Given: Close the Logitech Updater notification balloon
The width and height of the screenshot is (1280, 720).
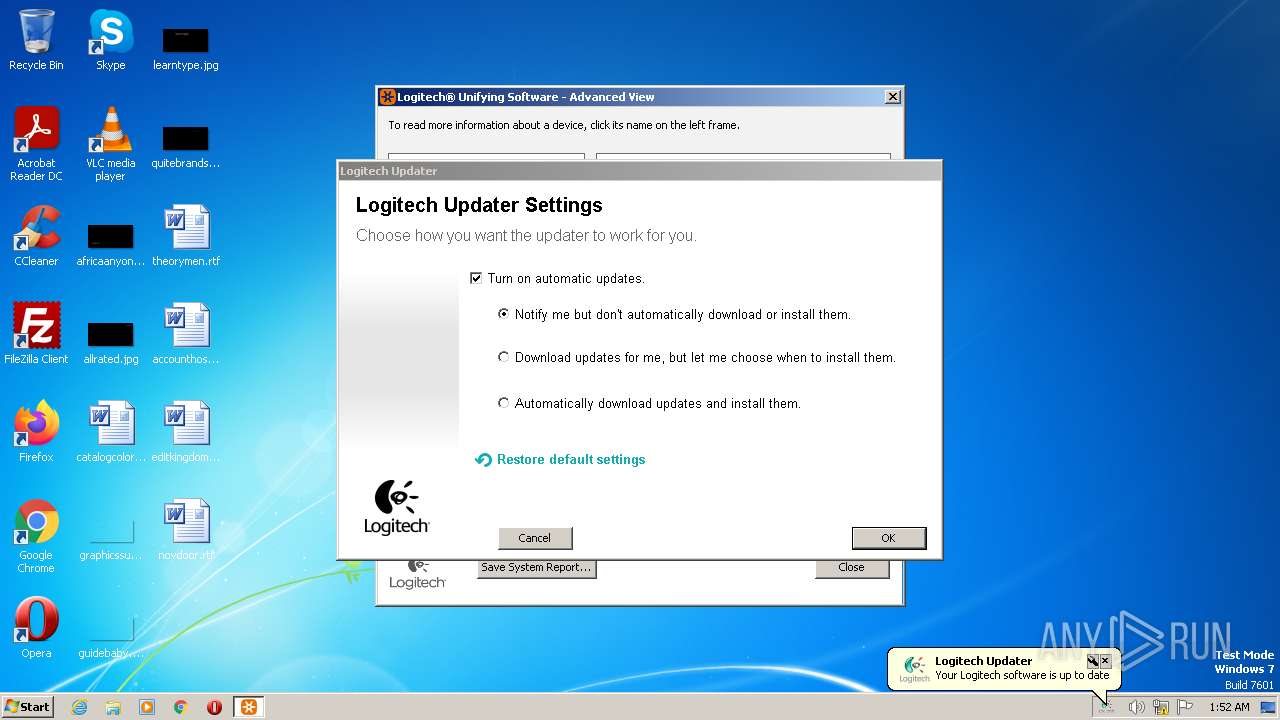Looking at the screenshot, I should pos(1105,661).
